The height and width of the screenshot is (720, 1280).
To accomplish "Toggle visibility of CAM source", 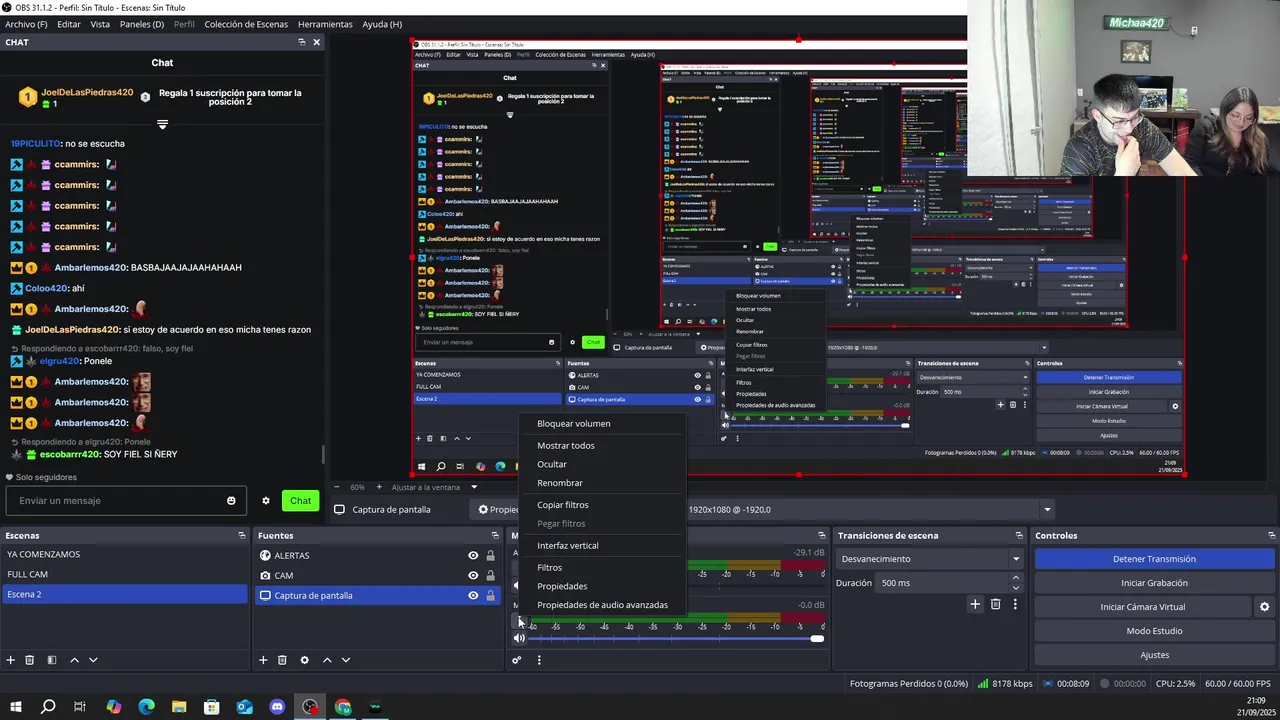I will click(473, 575).
